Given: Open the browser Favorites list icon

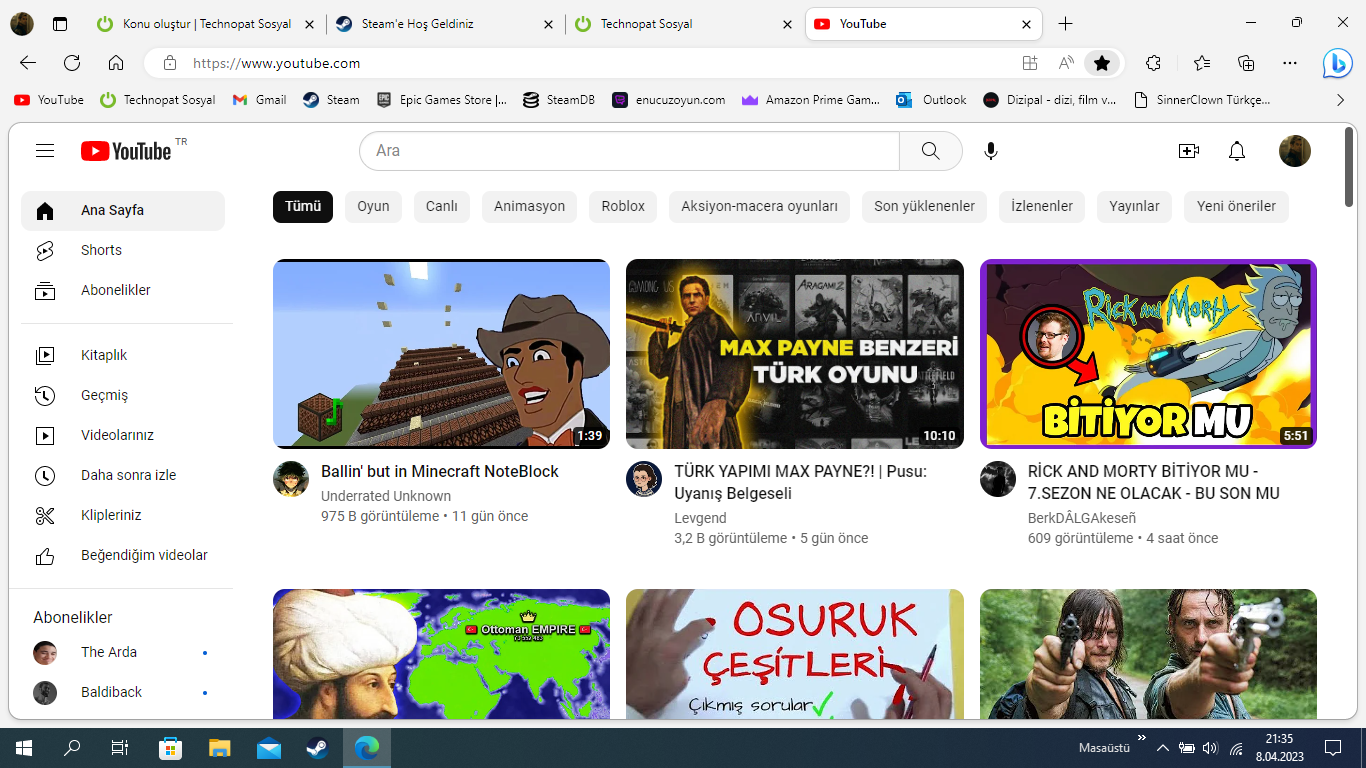Looking at the screenshot, I should [1202, 63].
